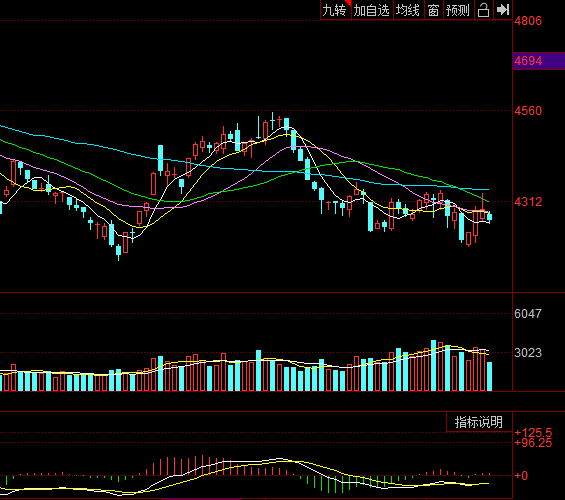Open the 指标说明 indicator description

pos(479,422)
